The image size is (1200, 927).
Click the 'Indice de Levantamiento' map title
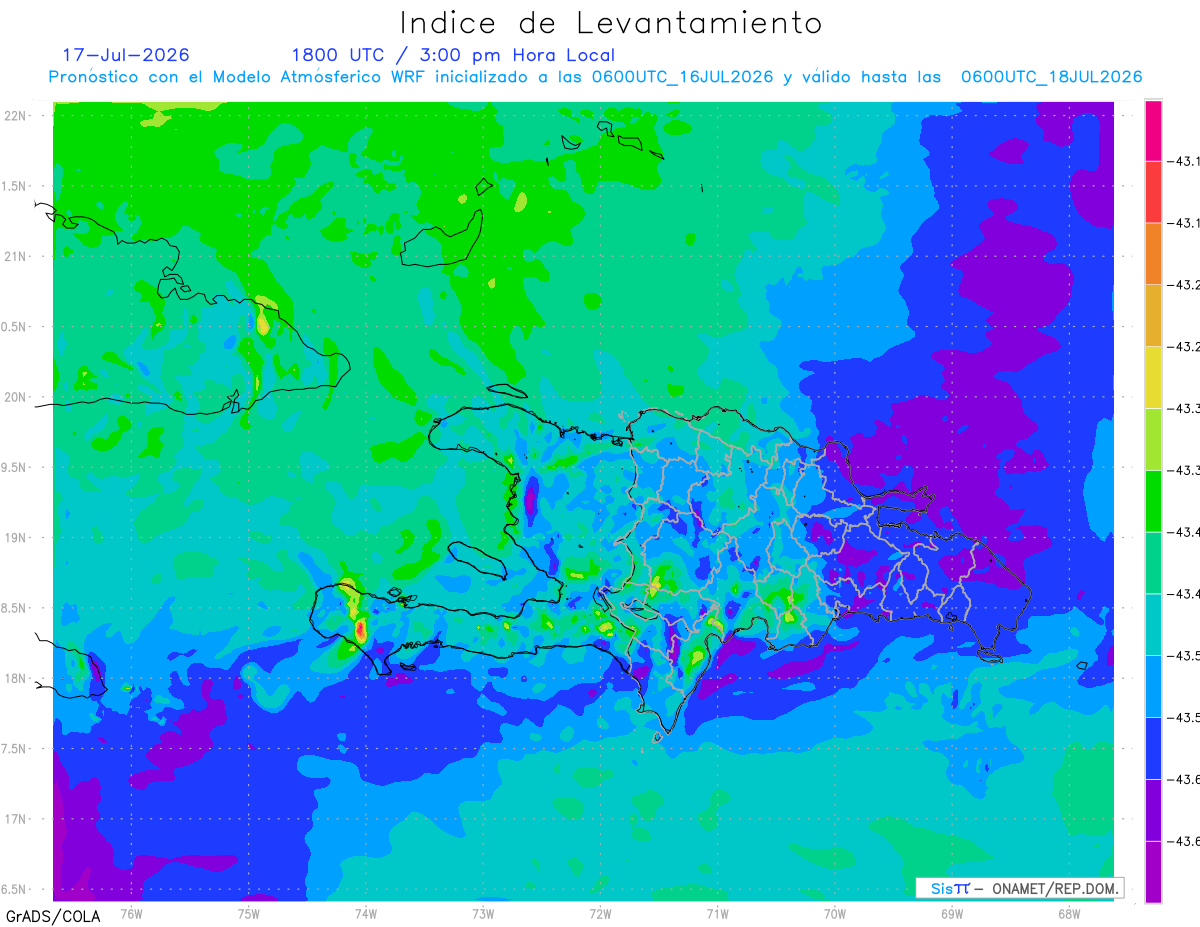click(x=610, y=23)
